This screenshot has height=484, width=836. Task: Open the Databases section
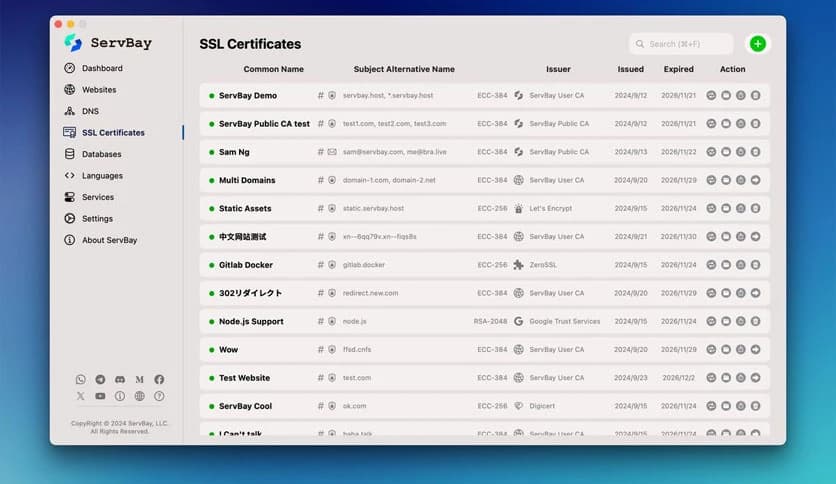101,154
